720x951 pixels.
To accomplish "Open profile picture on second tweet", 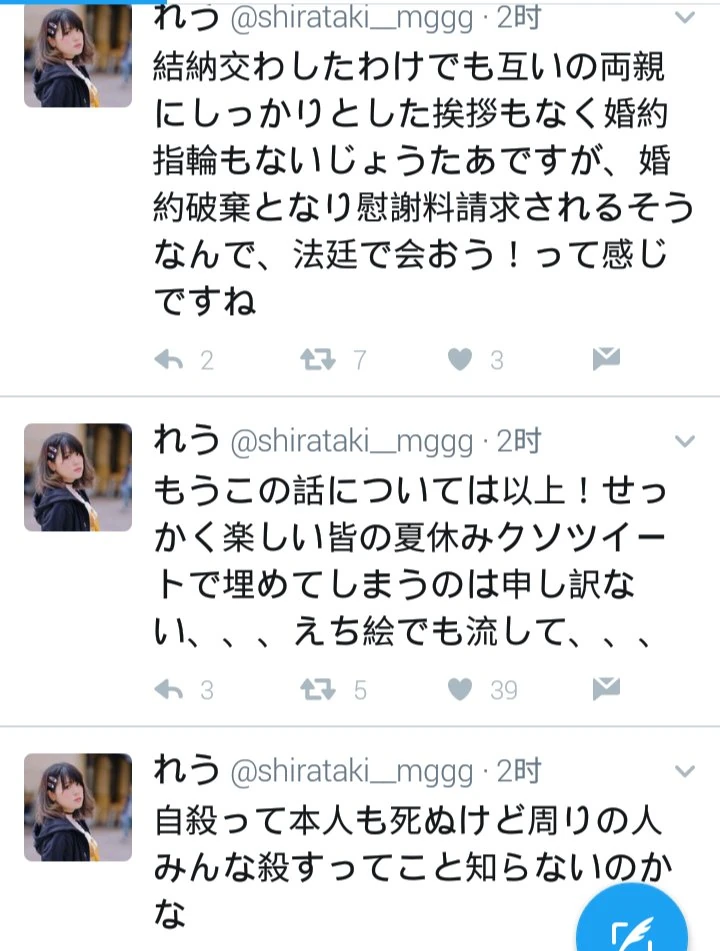I will pyautogui.click(x=78, y=477).
